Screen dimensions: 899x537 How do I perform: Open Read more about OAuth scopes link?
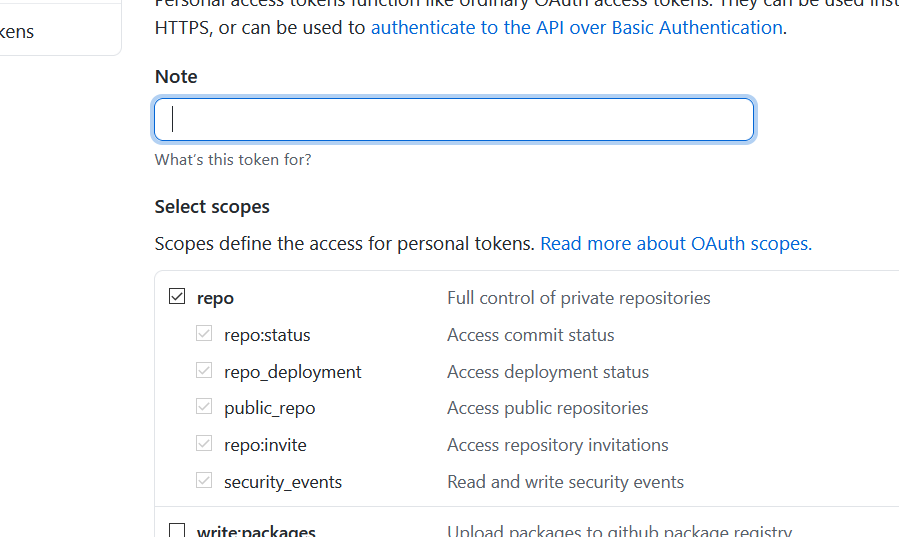[676, 244]
